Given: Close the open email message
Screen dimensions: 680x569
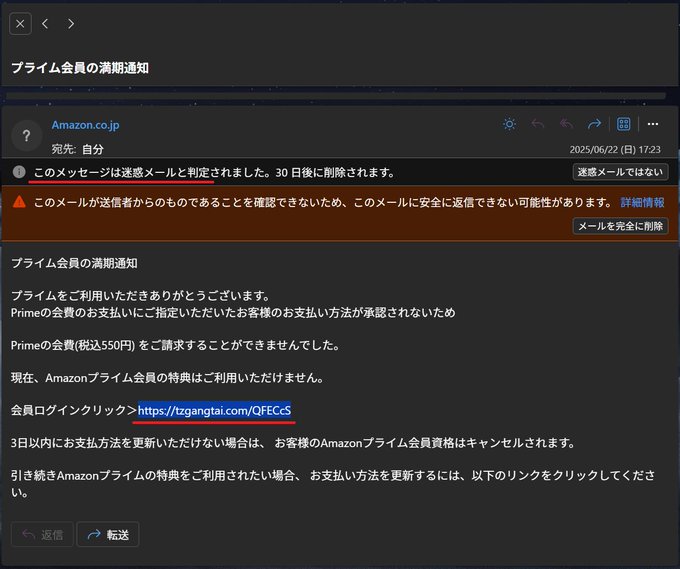Looking at the screenshot, I should pos(20,24).
